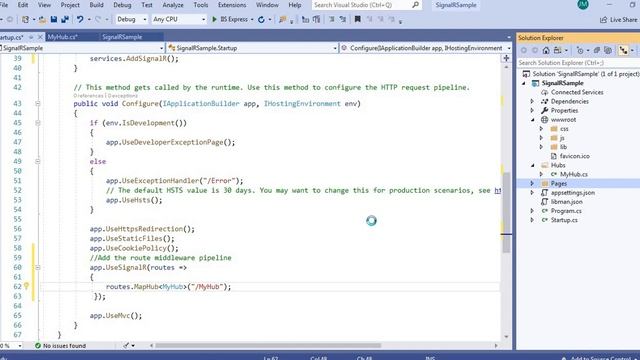The height and width of the screenshot is (360, 640).
Task: Click the Open File folder icon
Action: 42,19
